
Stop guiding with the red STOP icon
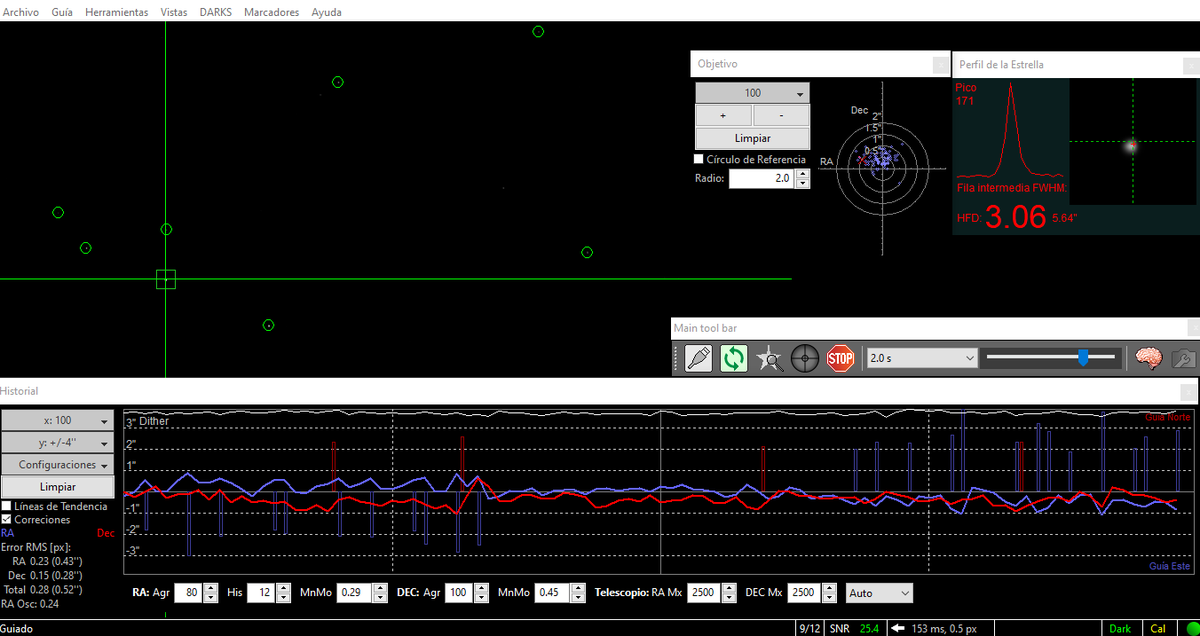click(841, 358)
